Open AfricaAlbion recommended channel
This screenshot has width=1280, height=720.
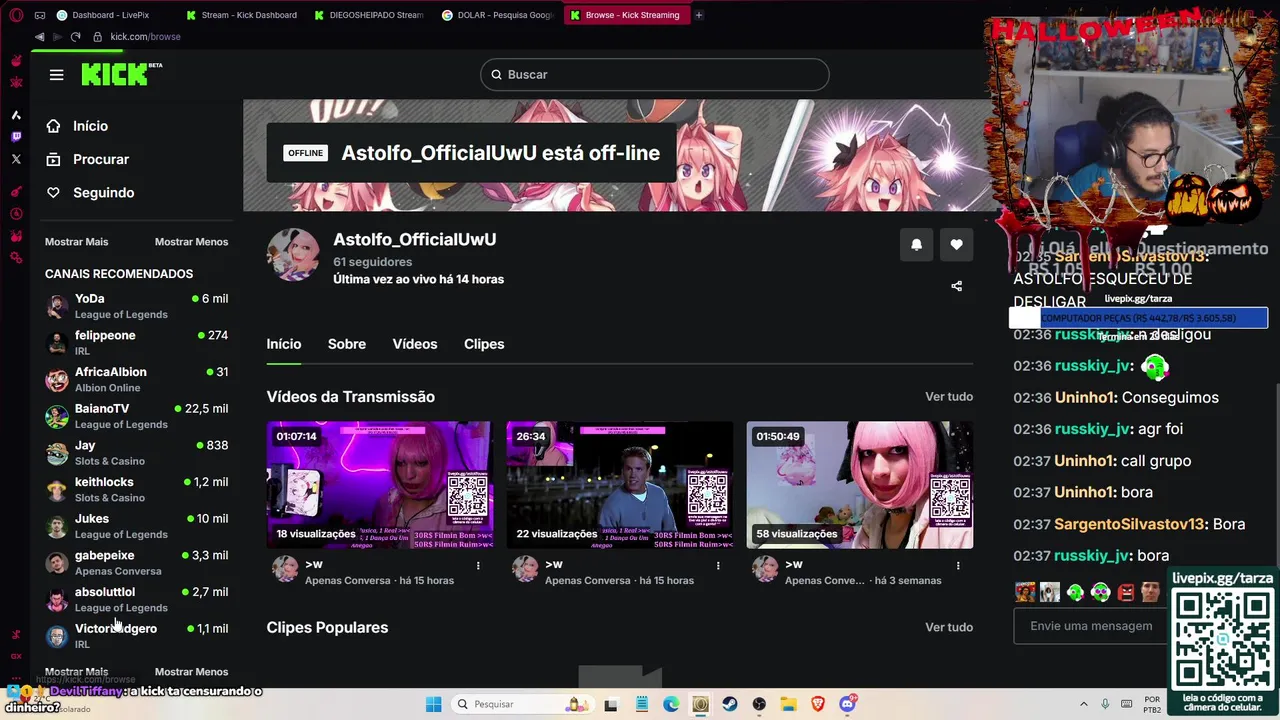tap(137, 379)
